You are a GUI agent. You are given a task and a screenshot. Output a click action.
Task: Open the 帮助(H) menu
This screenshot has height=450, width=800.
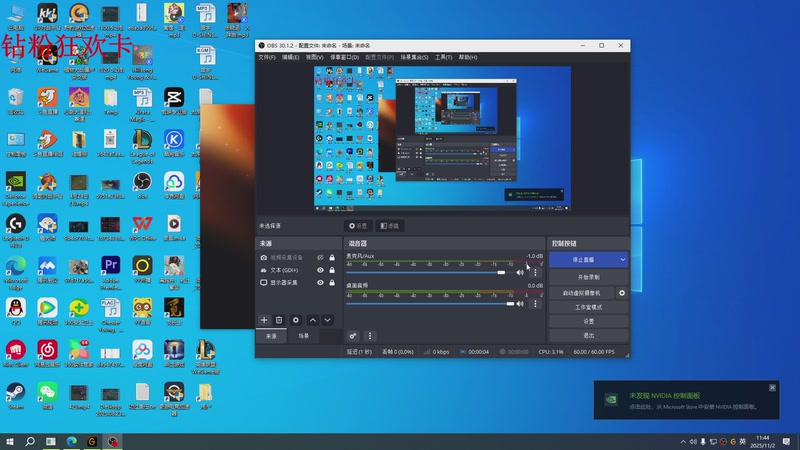(468, 57)
